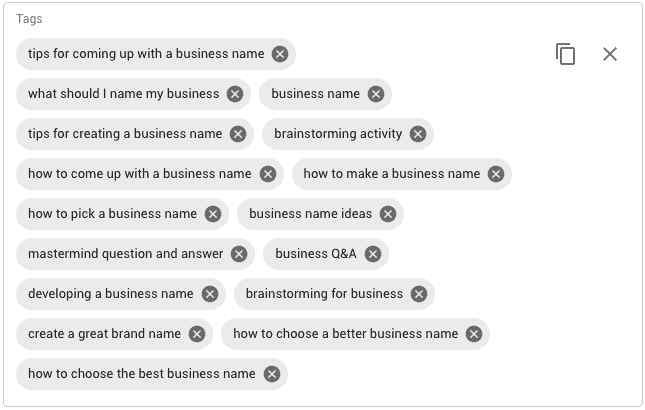Remove the 'what should I name my business' tag
Image resolution: width=645 pixels, height=410 pixels.
click(x=235, y=94)
